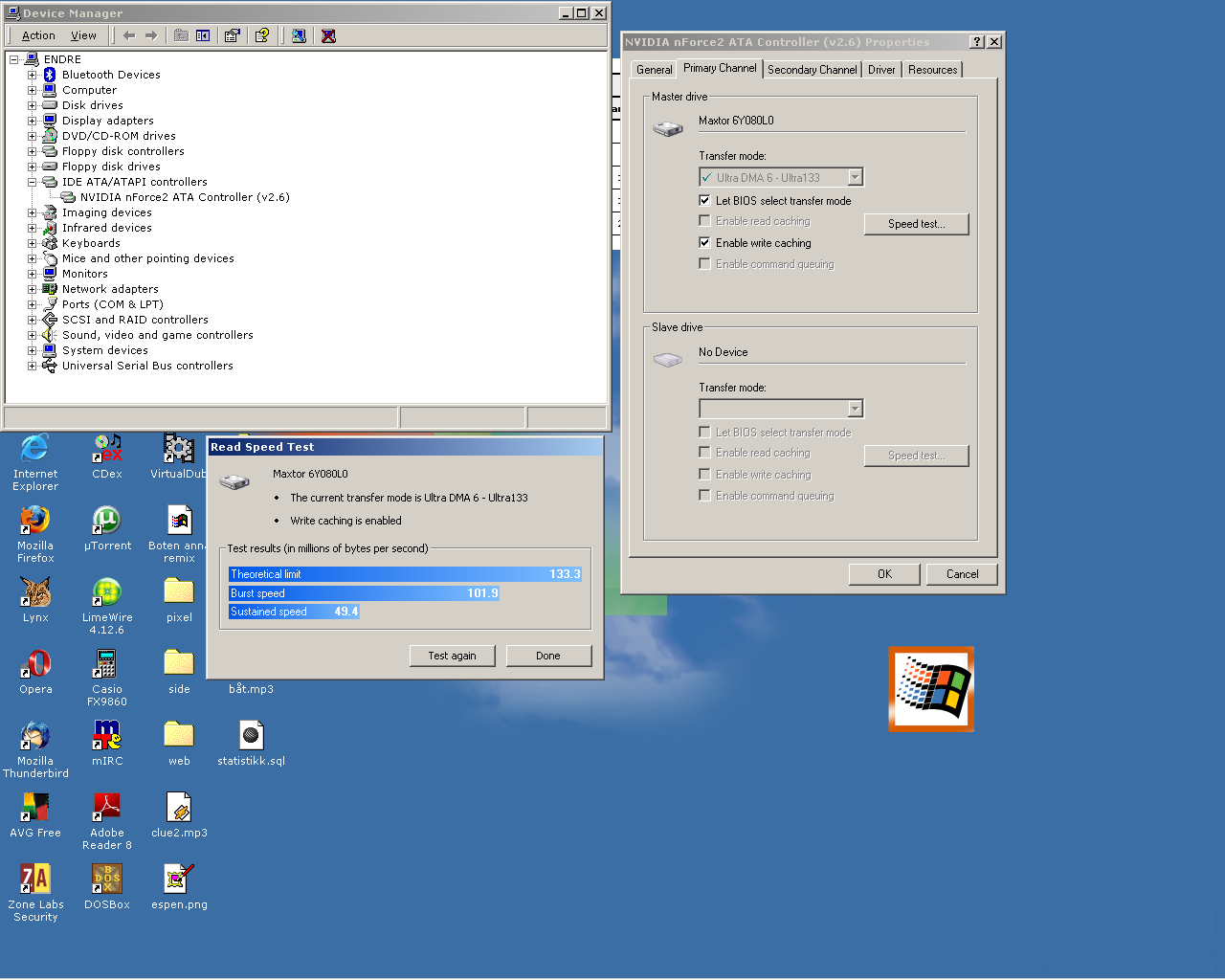Click the Properties toolbar icon in Device Manager
This screenshot has width=1225, height=980.
232,35
